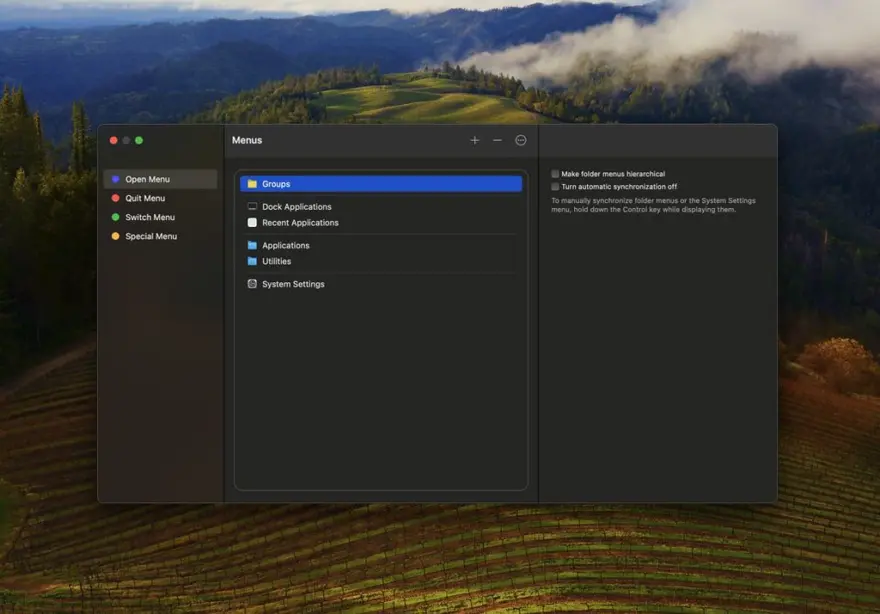Select the Recent Applications text
This screenshot has height=614, width=880.
300,223
